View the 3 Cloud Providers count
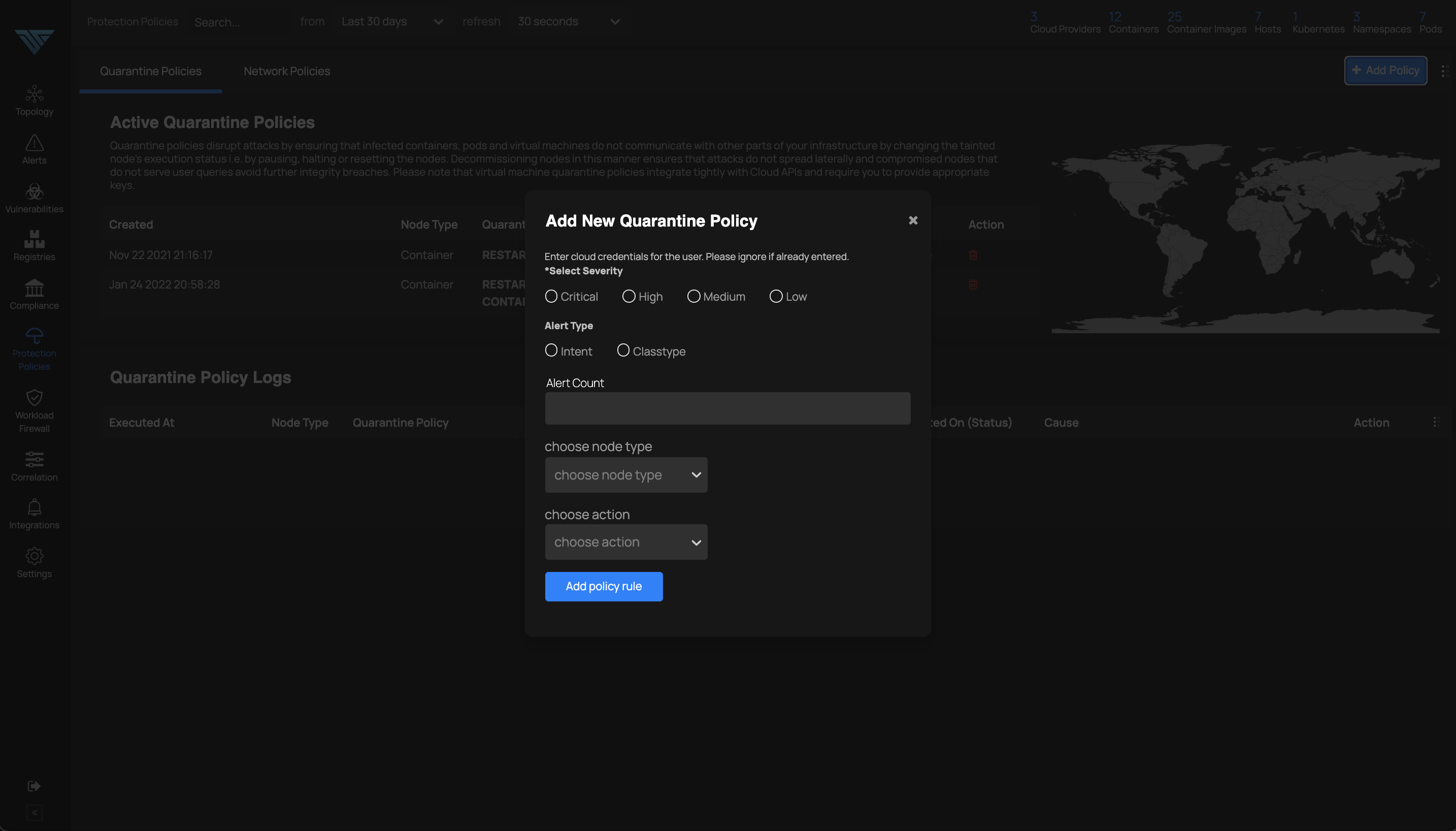This screenshot has width=1456, height=831. 1065,23
